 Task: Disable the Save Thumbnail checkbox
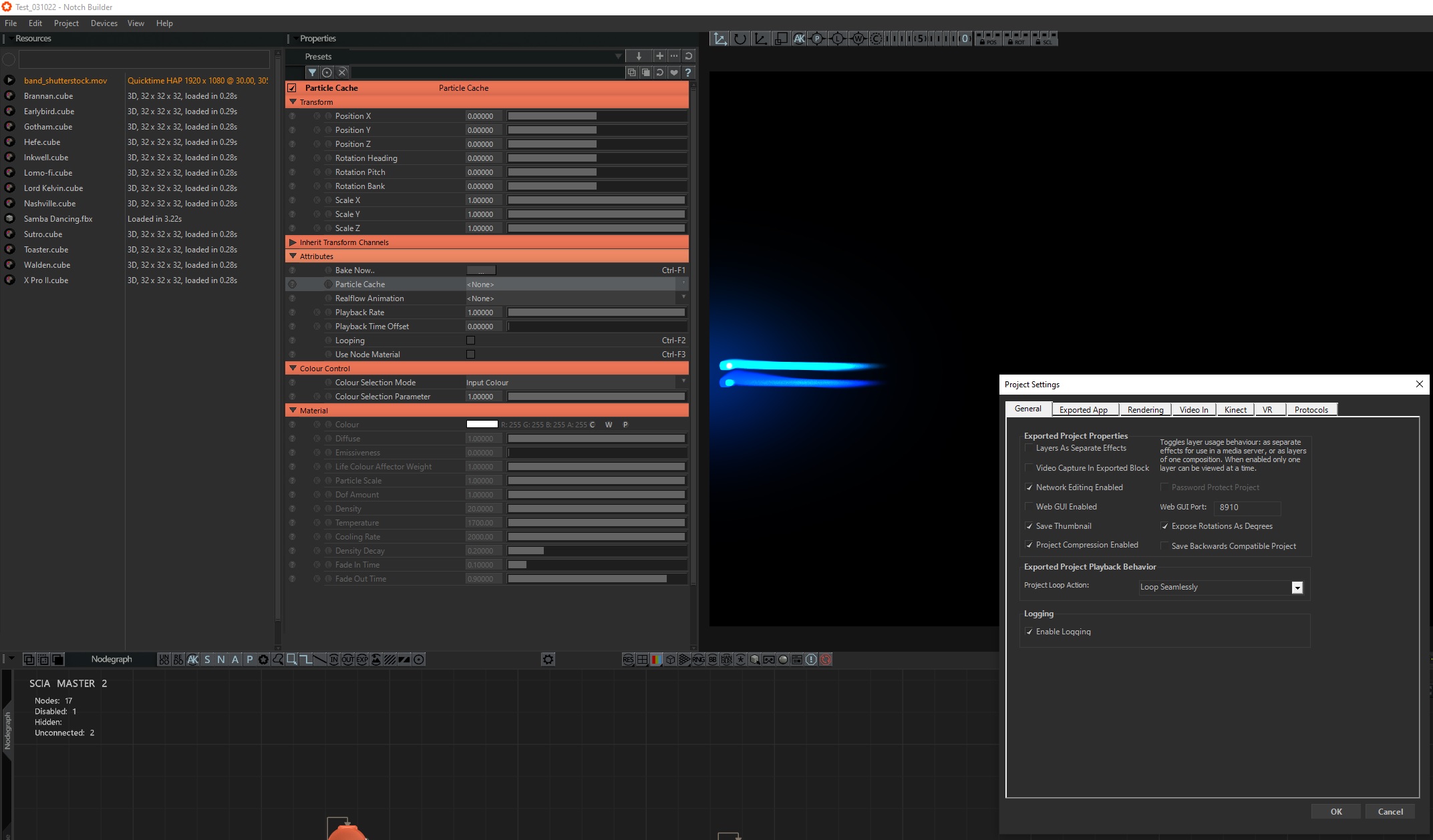coord(1029,526)
